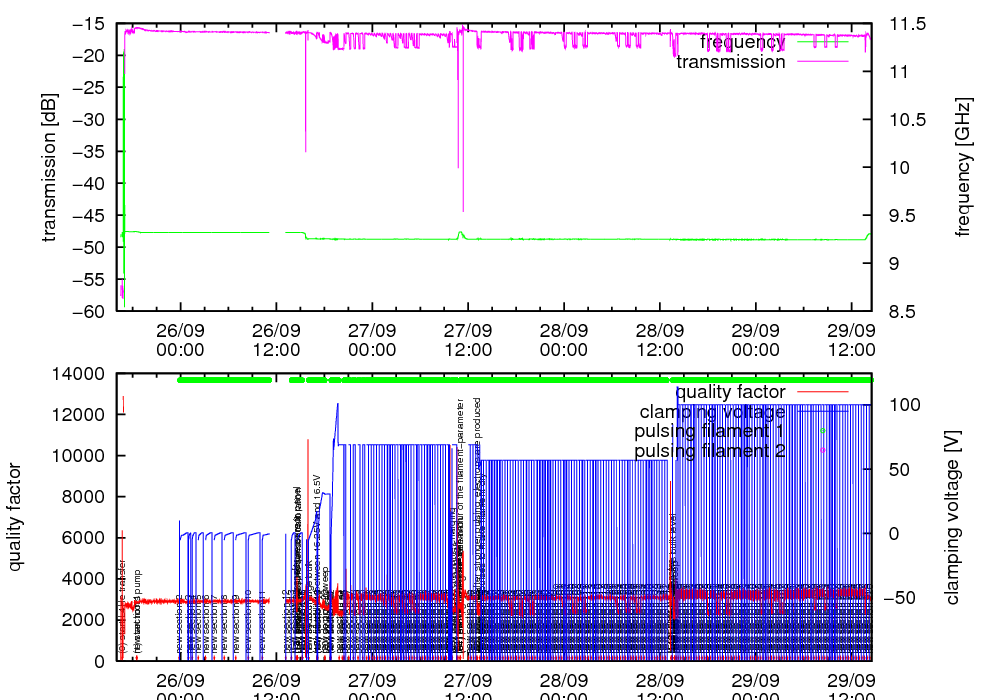The image size is (1000, 700).
Task: Click the red quality factor legend line sample
Action: coord(822,392)
